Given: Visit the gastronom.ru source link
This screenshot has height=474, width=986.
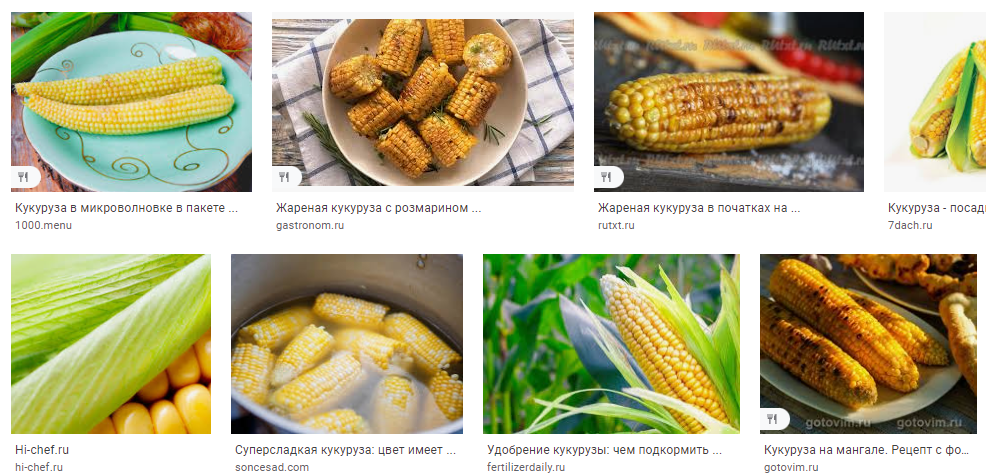Looking at the screenshot, I should pyautogui.click(x=310, y=225).
